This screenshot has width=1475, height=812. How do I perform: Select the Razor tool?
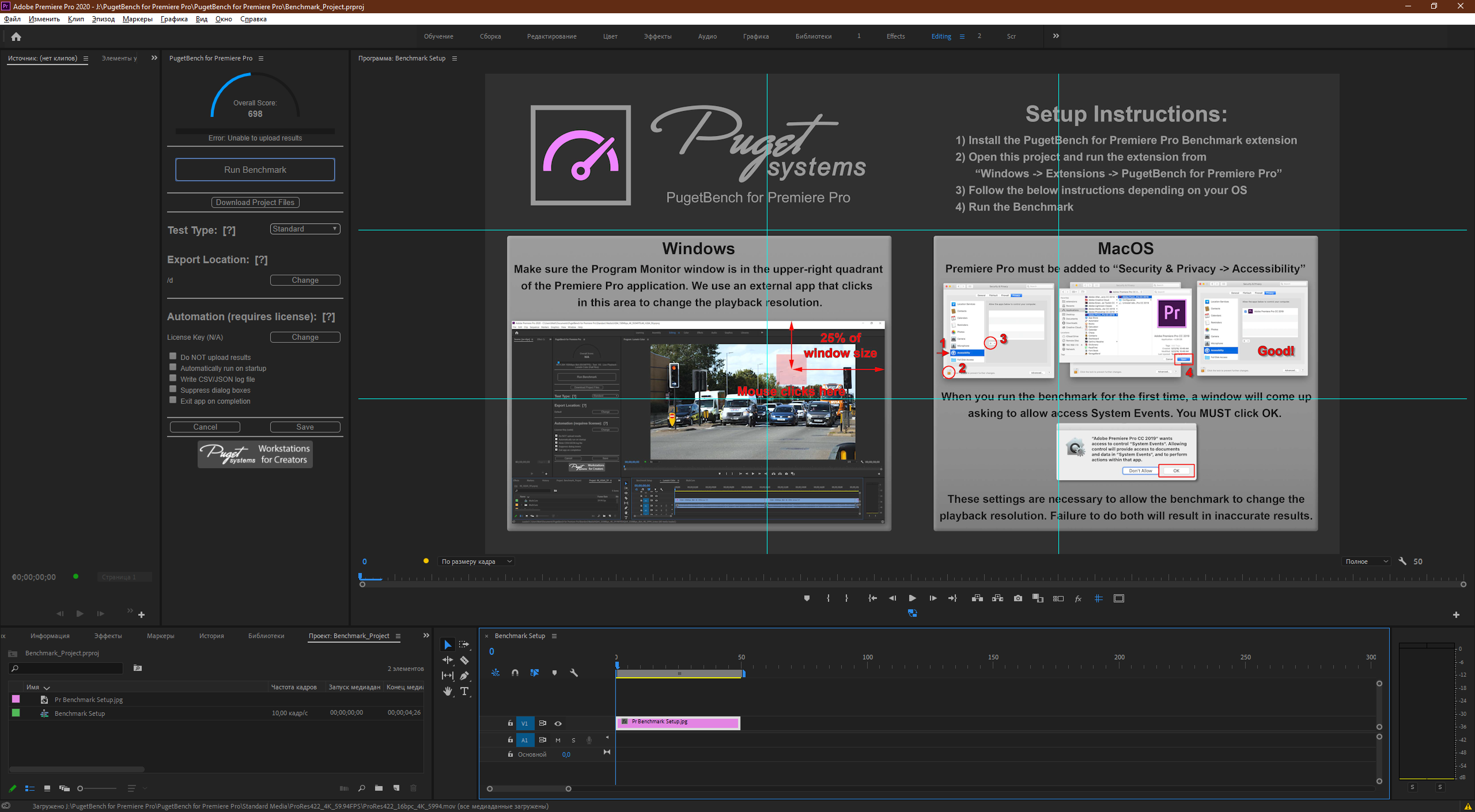[464, 660]
